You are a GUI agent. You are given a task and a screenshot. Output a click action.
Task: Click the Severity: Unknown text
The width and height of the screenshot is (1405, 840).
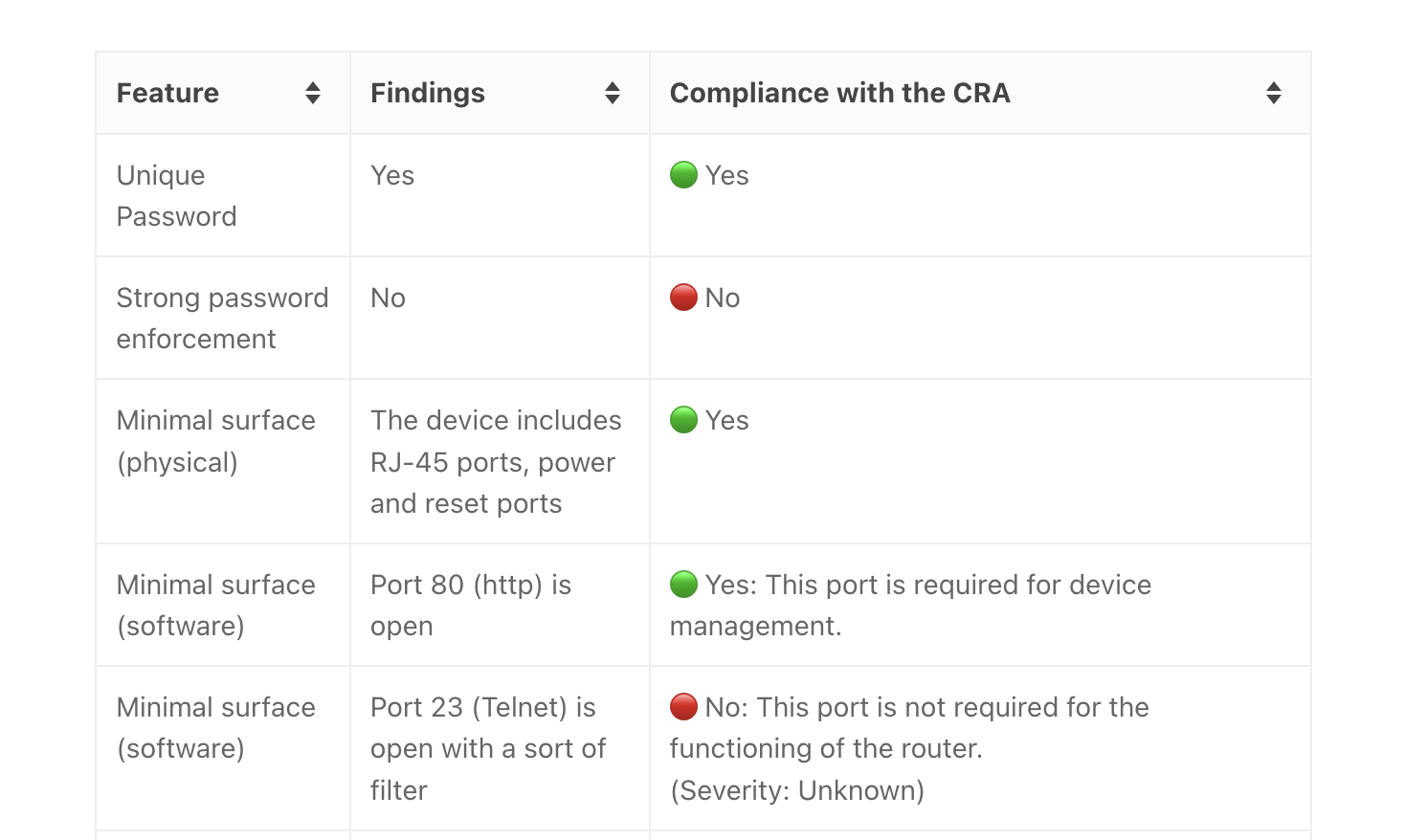797,790
